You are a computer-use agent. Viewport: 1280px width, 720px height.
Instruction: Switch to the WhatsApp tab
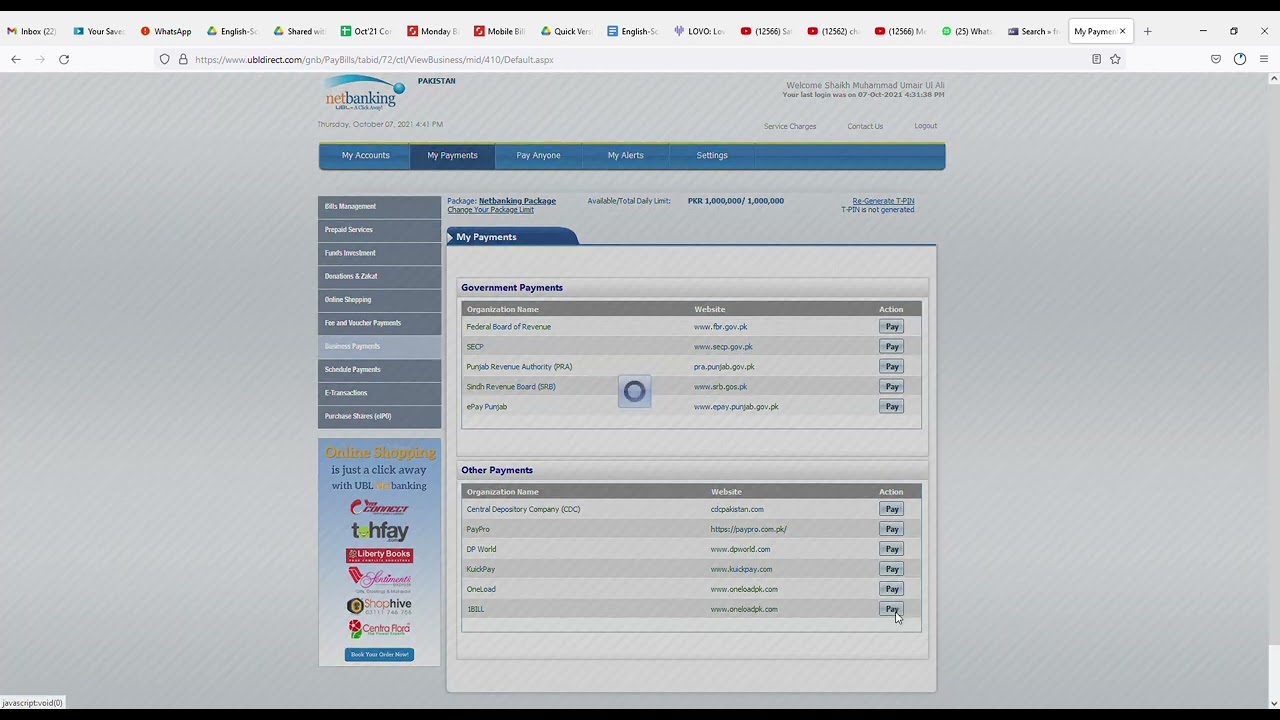click(166, 31)
